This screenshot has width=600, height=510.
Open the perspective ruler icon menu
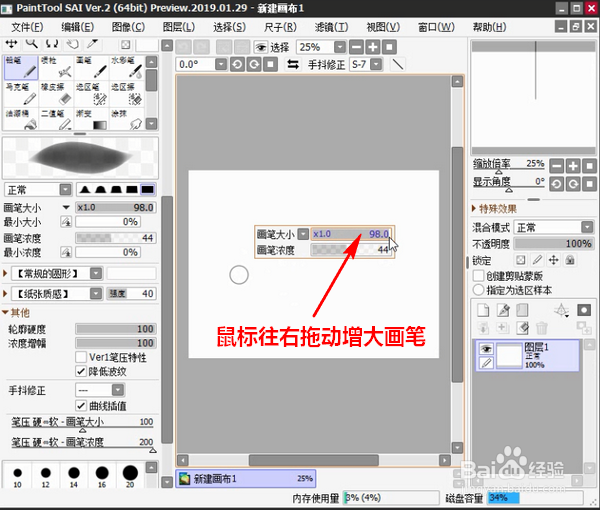coord(562,310)
